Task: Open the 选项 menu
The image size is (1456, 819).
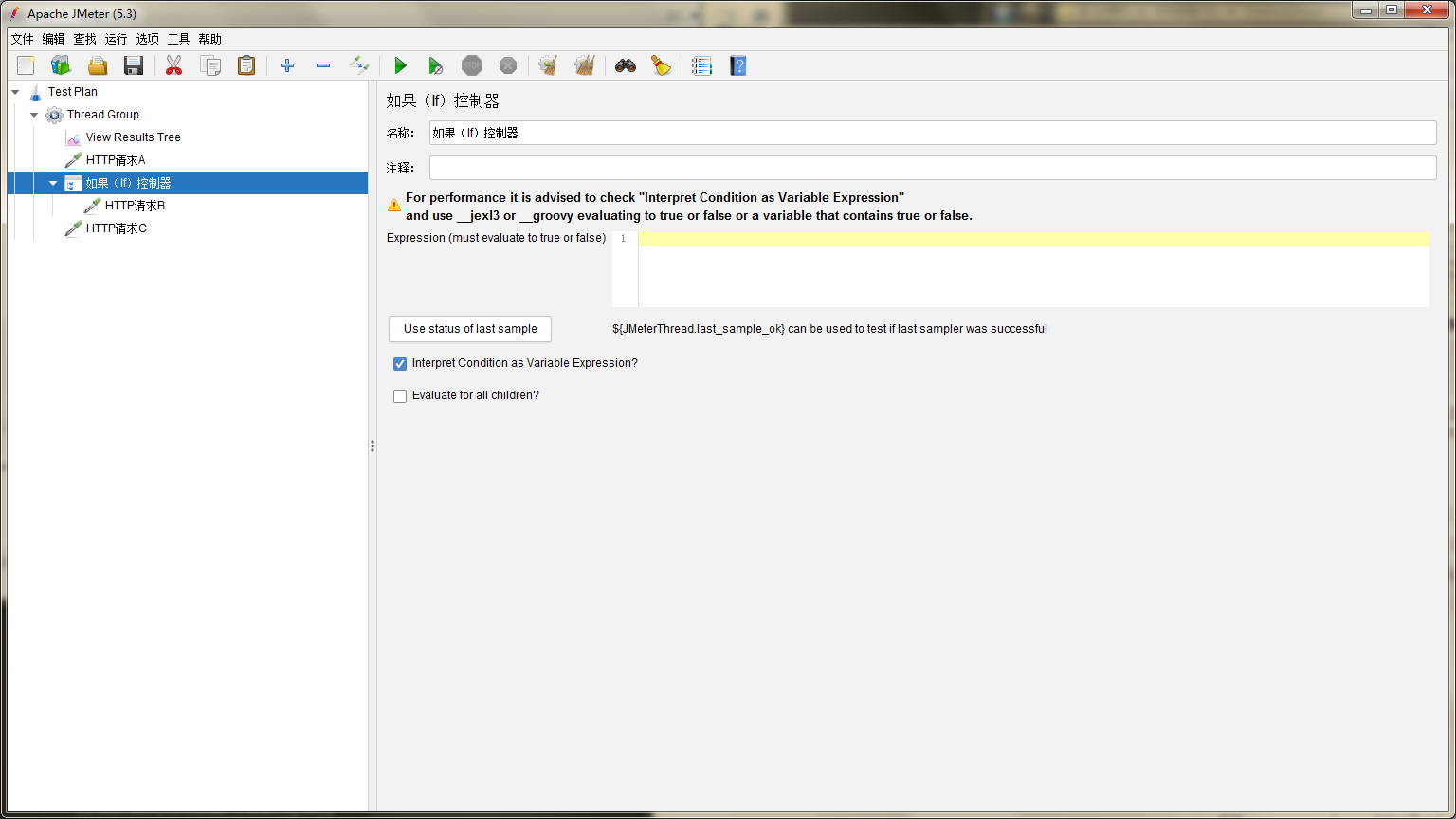Action: click(x=147, y=39)
